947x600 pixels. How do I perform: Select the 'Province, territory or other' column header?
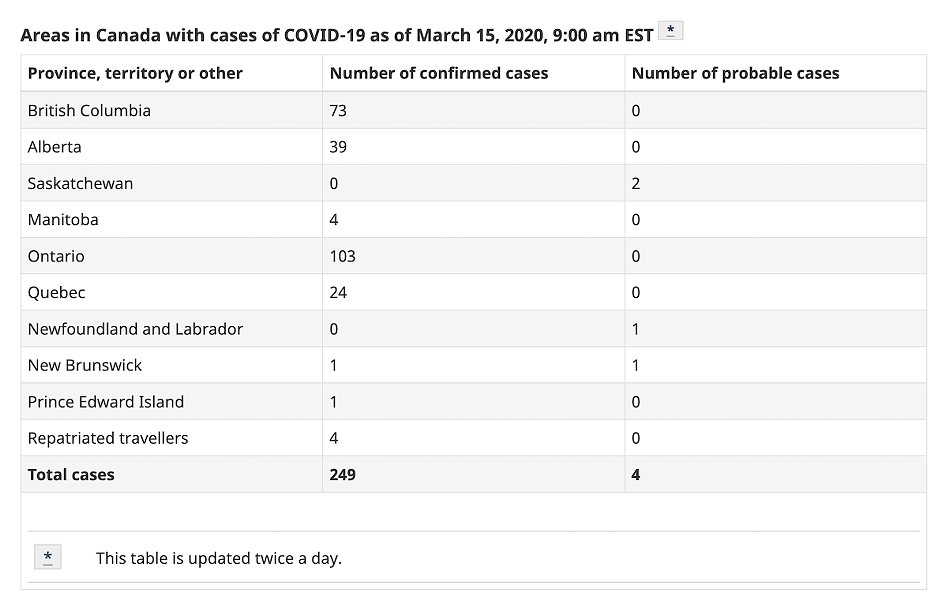click(x=135, y=73)
